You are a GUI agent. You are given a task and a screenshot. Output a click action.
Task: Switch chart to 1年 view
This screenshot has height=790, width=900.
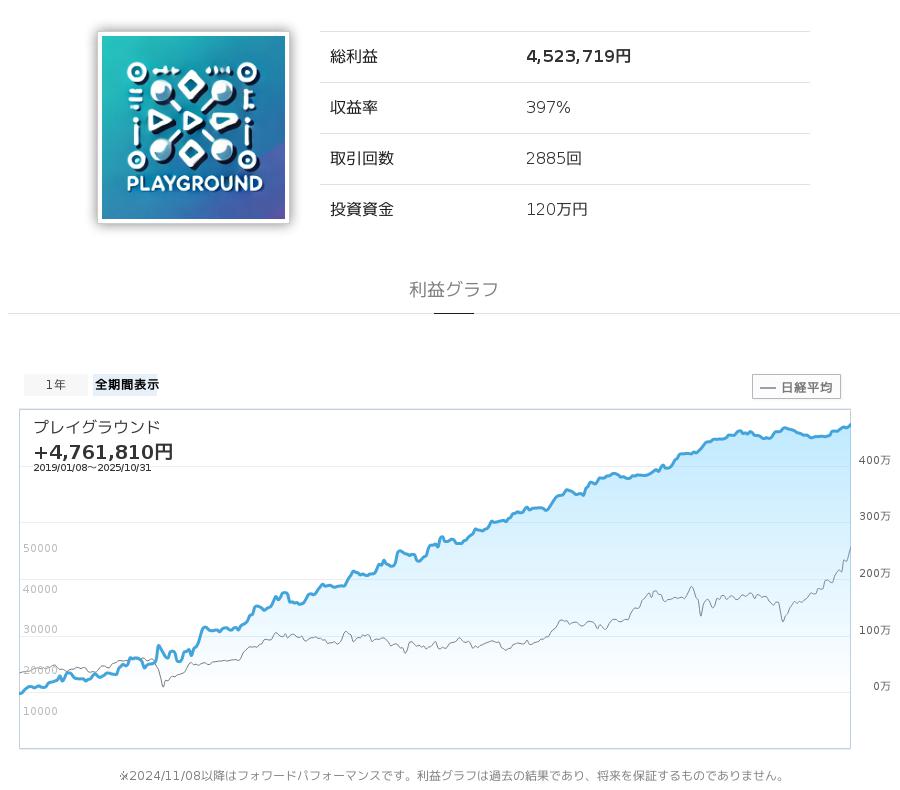[x=56, y=385]
